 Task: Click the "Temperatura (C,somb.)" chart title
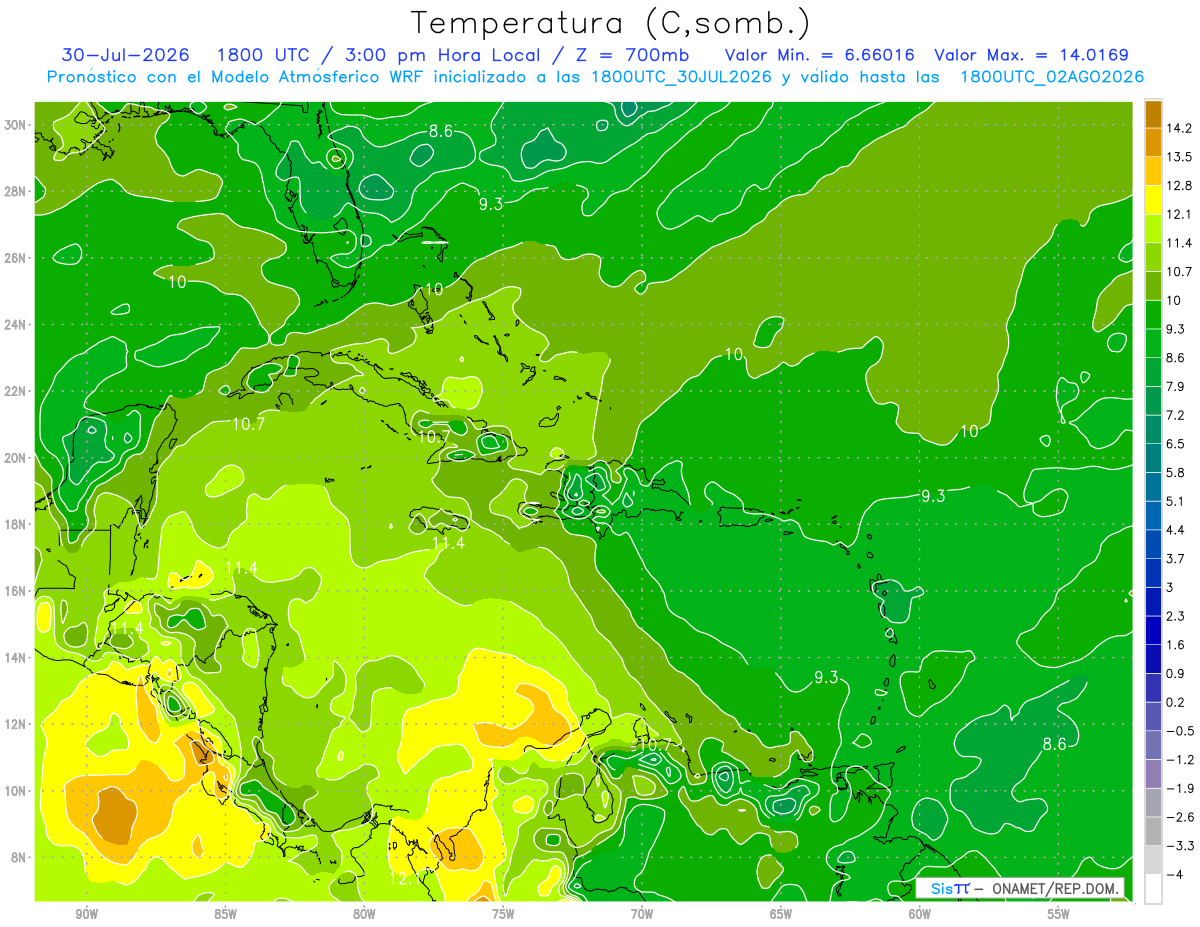pyautogui.click(x=611, y=23)
